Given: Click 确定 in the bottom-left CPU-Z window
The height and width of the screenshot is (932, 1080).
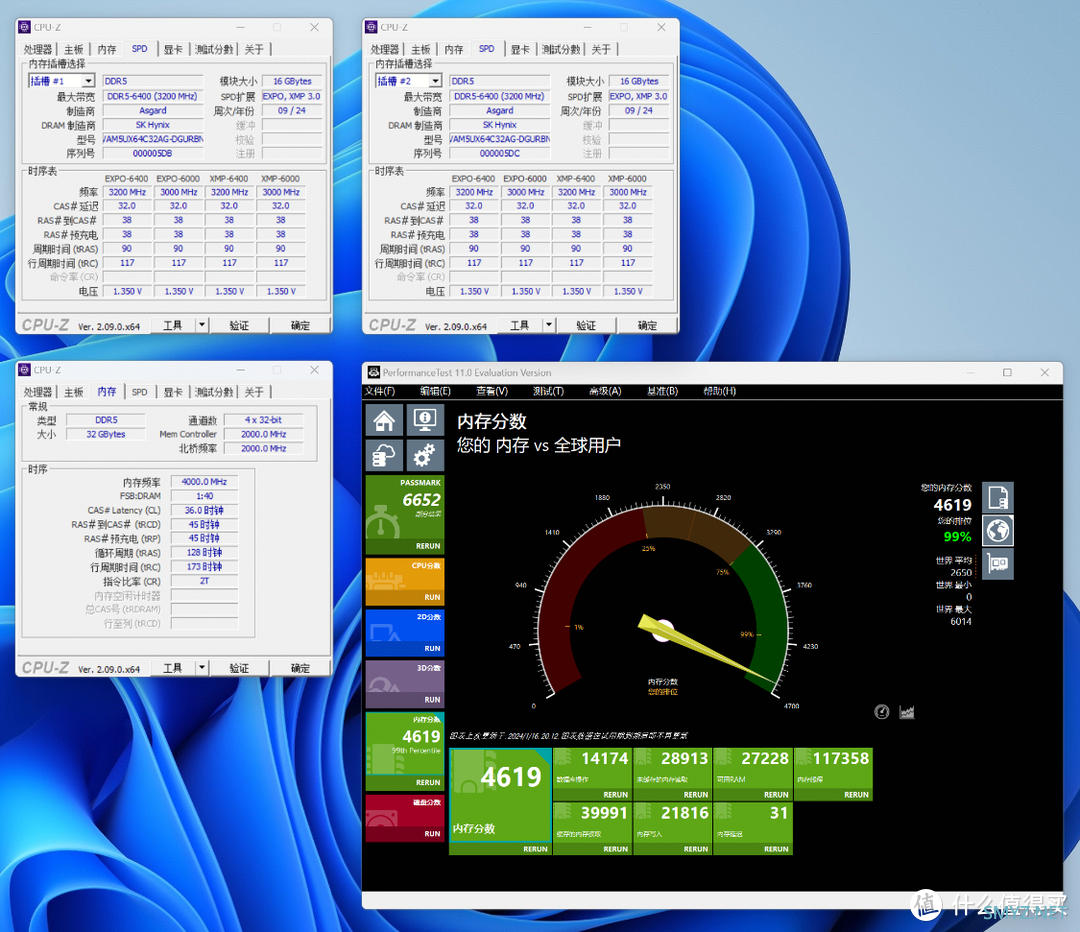Looking at the screenshot, I should pos(300,667).
